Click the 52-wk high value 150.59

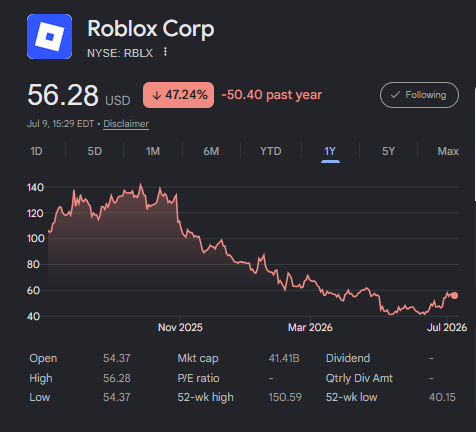(285, 397)
